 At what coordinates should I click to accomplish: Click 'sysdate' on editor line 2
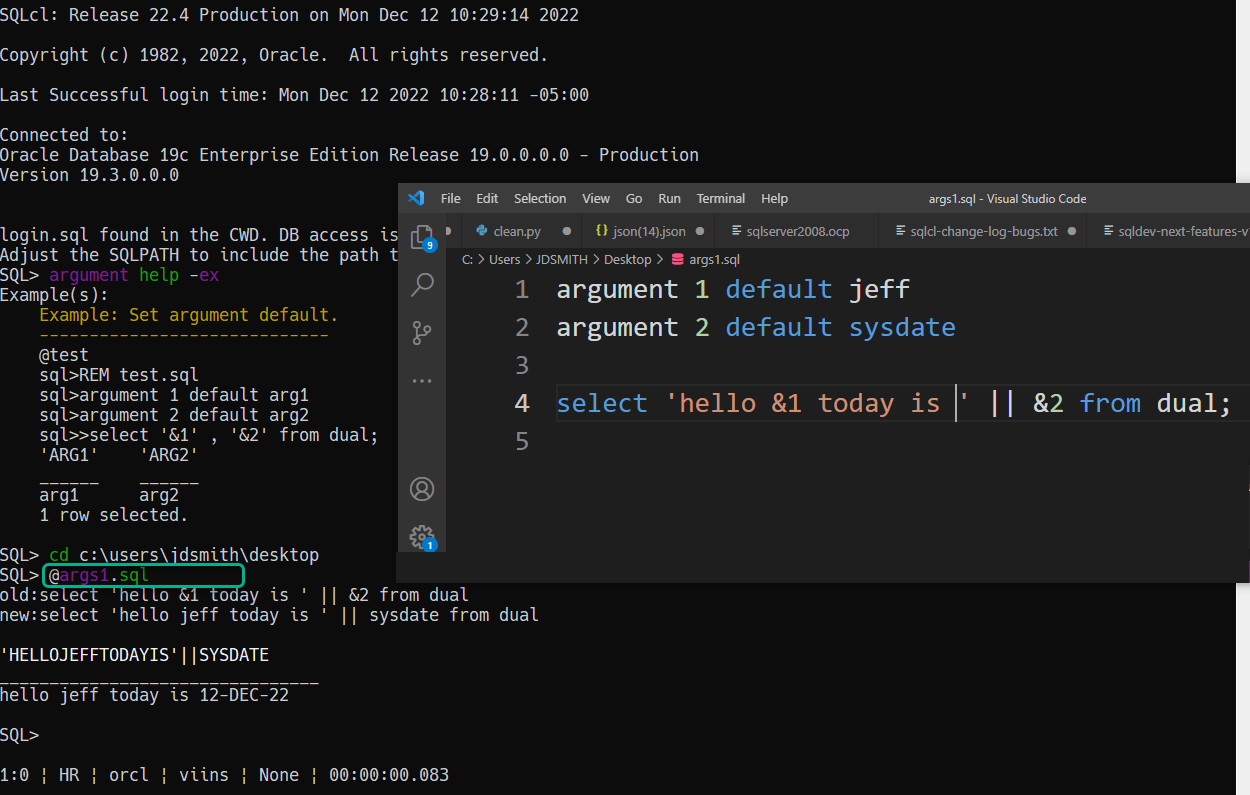(x=902, y=328)
